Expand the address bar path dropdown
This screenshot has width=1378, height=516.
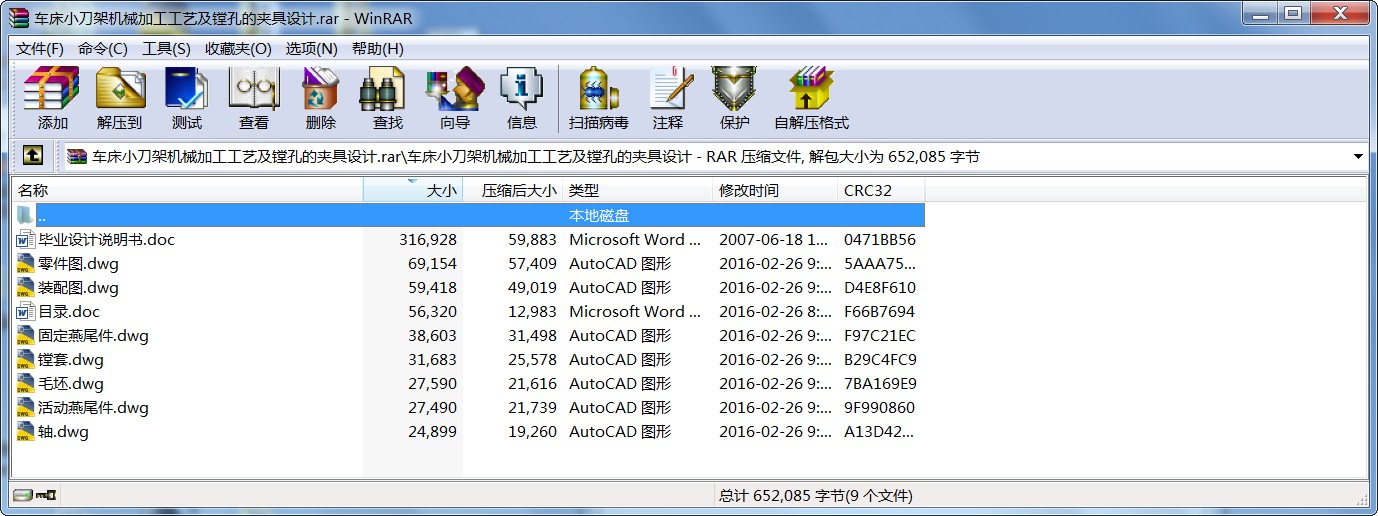click(x=1358, y=156)
